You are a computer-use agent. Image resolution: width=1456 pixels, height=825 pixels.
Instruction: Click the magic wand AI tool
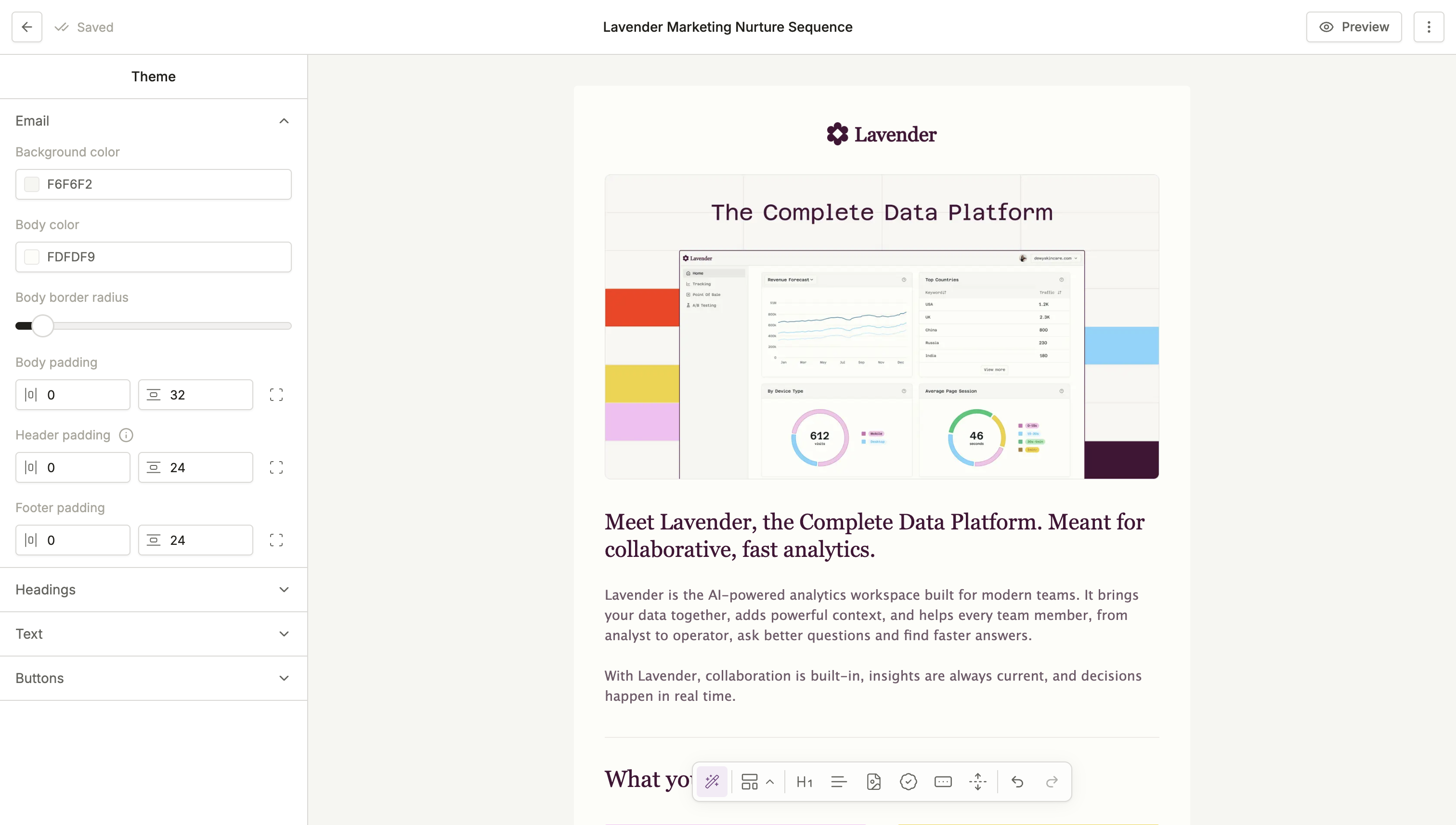click(712, 782)
